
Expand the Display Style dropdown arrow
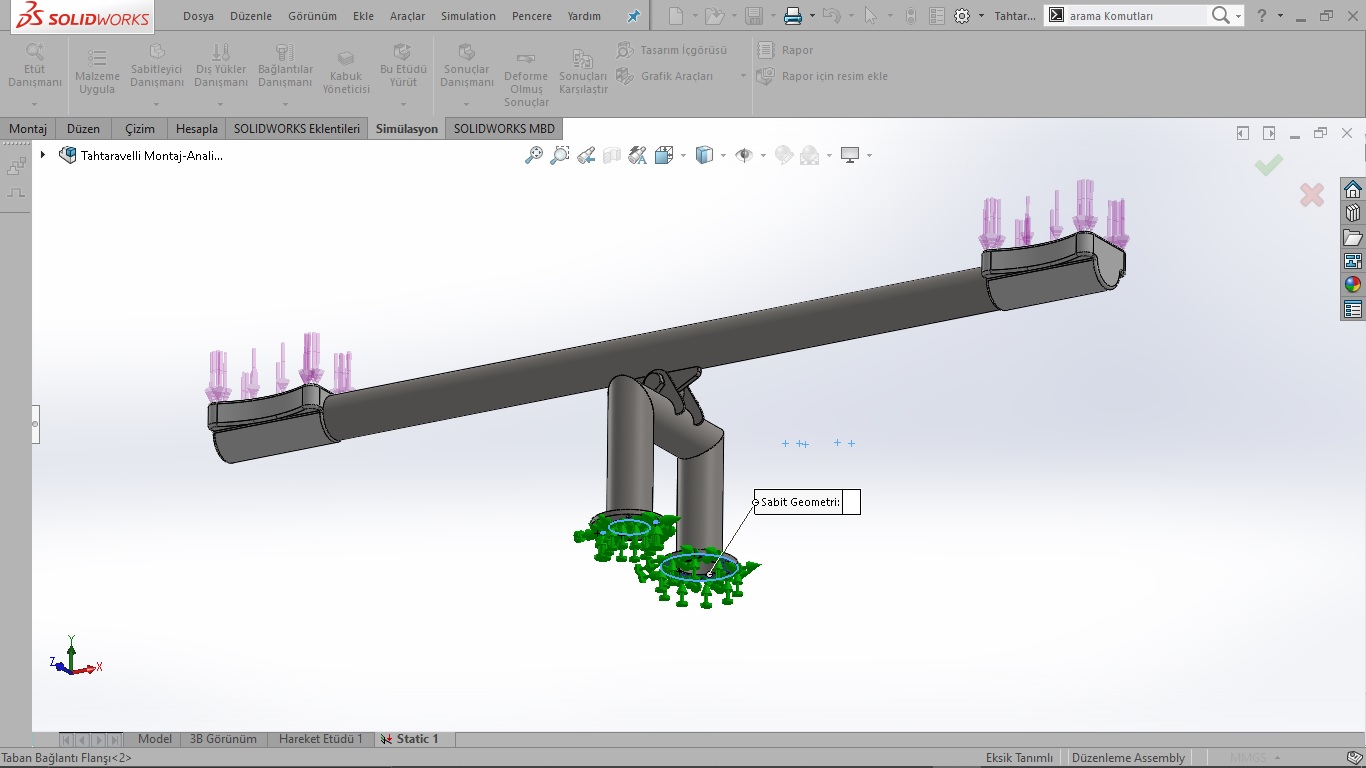pyautogui.click(x=723, y=155)
